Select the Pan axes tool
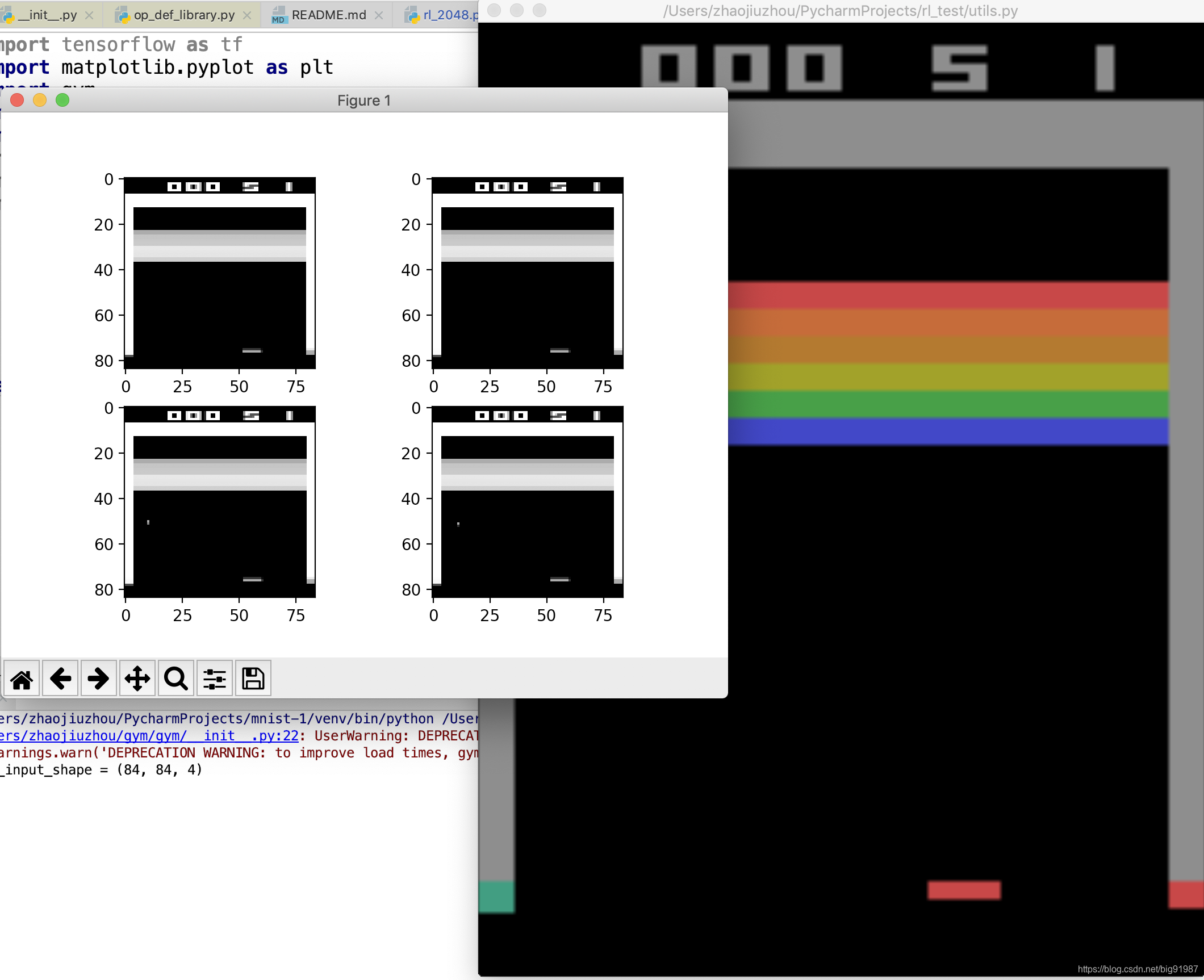Screen dimensions: 1204x980 (x=137, y=679)
